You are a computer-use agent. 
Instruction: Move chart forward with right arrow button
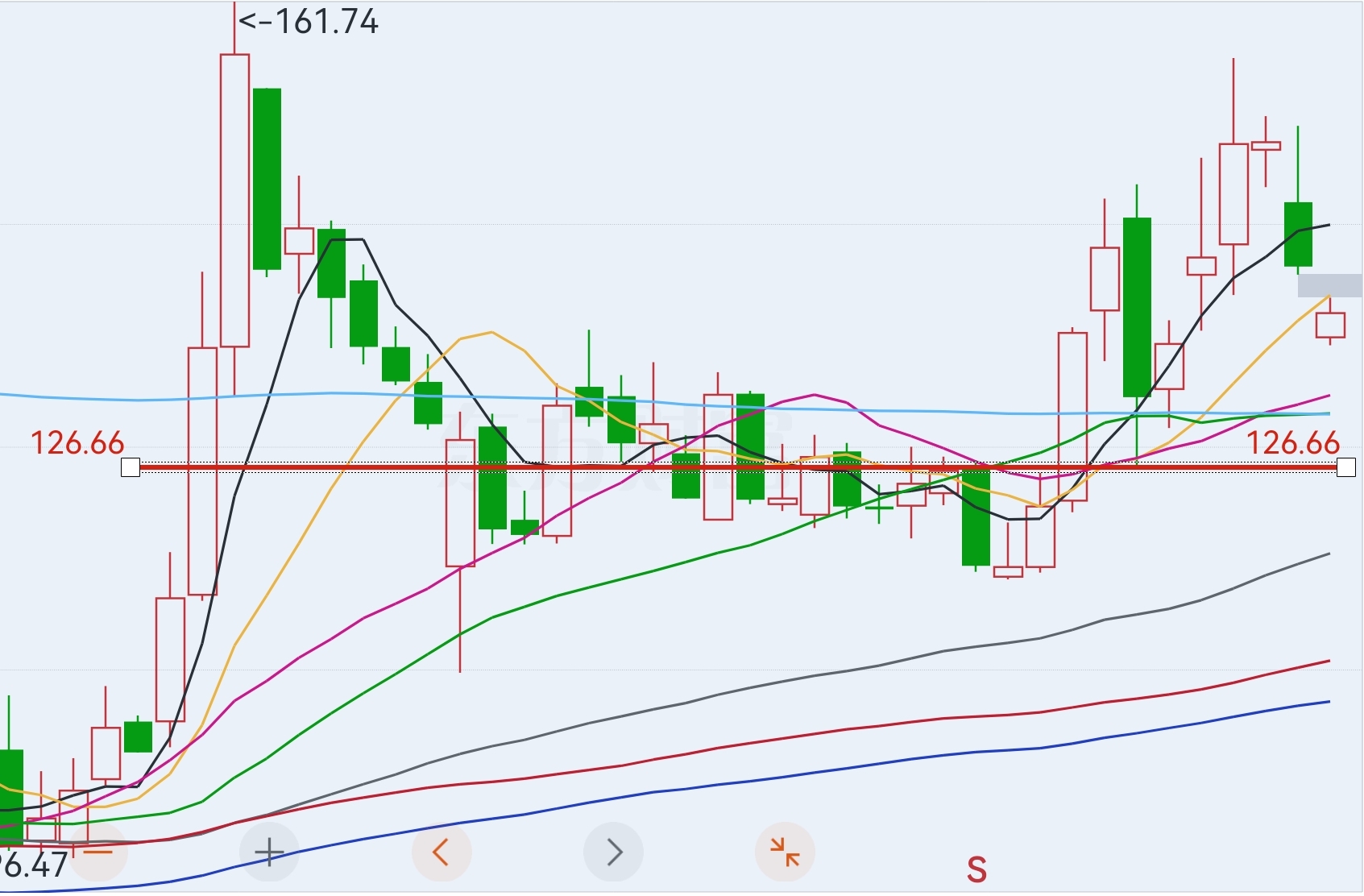click(613, 852)
